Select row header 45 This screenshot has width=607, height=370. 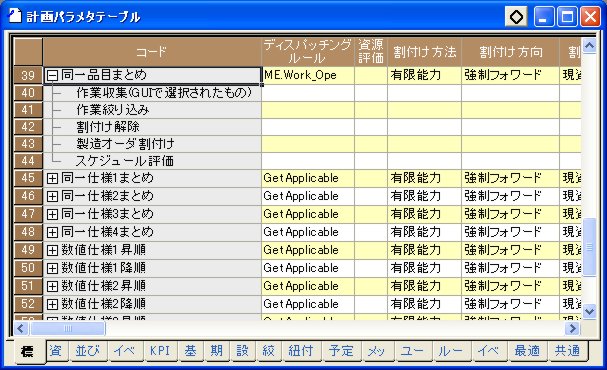pos(28,178)
